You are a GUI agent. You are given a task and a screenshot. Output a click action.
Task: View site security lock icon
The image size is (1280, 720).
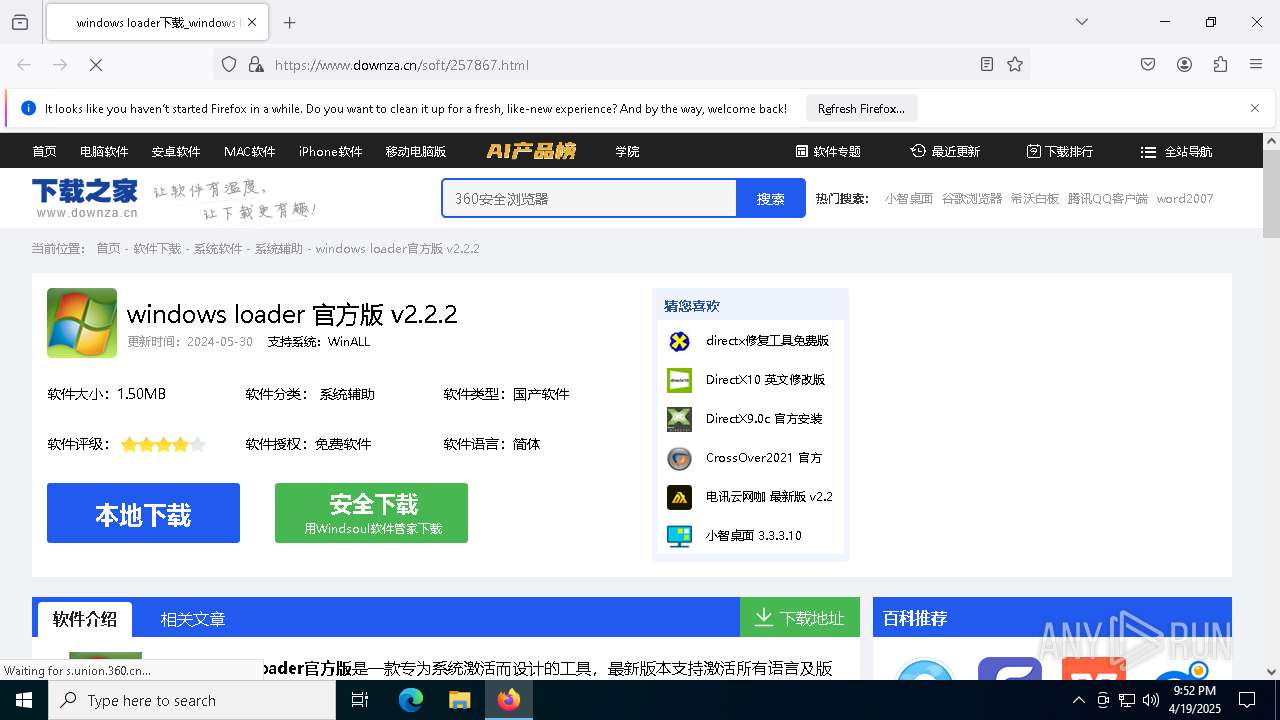[256, 64]
